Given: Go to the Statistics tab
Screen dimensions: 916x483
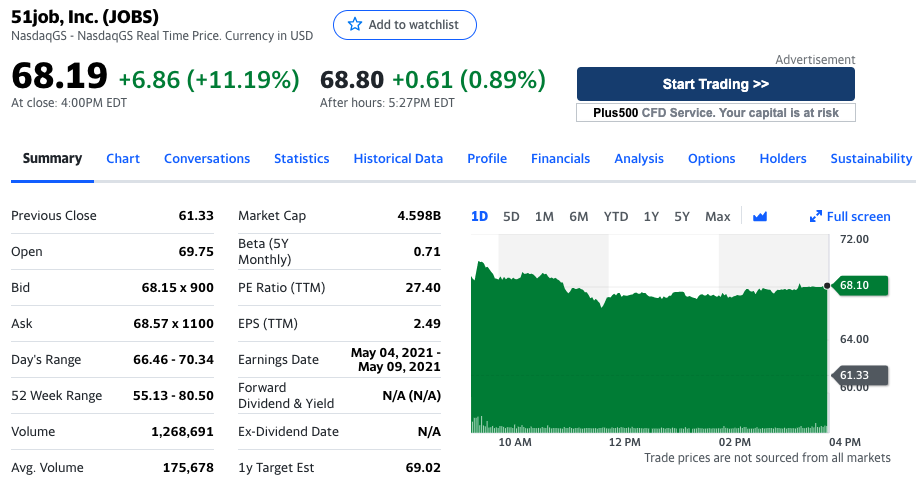Looking at the screenshot, I should pyautogui.click(x=301, y=159).
